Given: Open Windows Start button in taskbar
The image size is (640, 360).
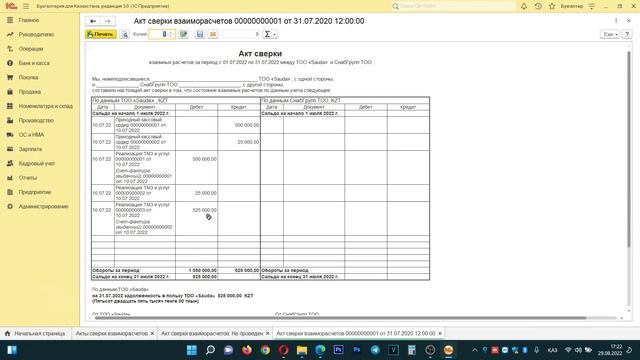Looking at the screenshot, I should tap(191, 350).
